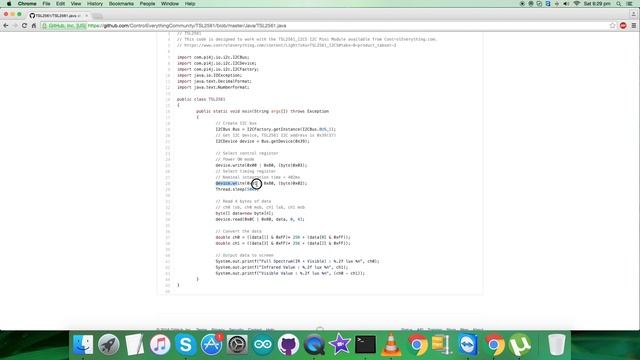This screenshot has height=360, width=640.
Task: Open volume control in menu bar
Action: (x=566, y=4)
